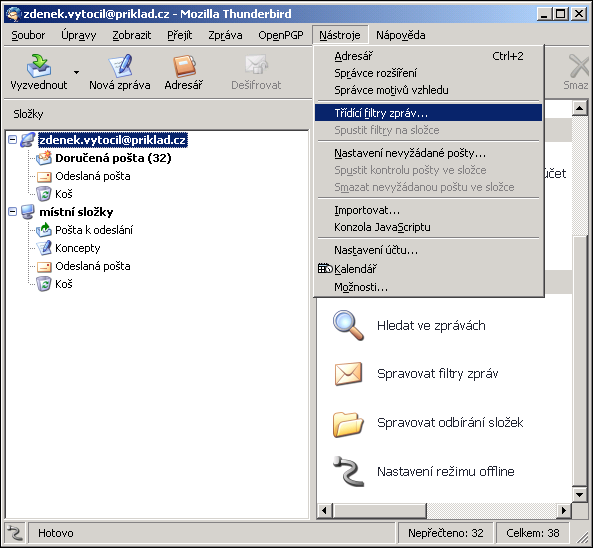Select the Koncepty drafts folder
Screen dimensions: 593x548
pyautogui.click(x=78, y=248)
